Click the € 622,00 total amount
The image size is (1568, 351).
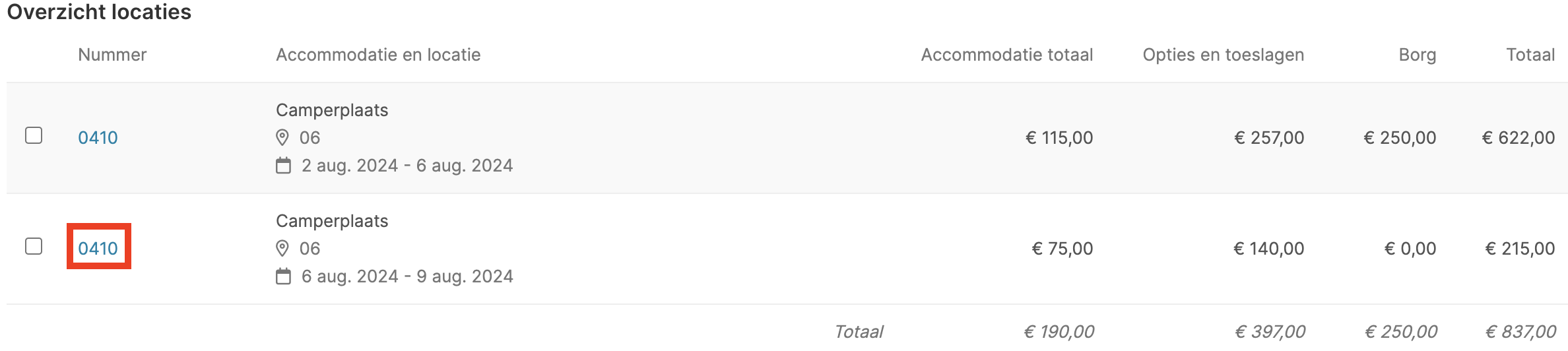tap(1519, 137)
